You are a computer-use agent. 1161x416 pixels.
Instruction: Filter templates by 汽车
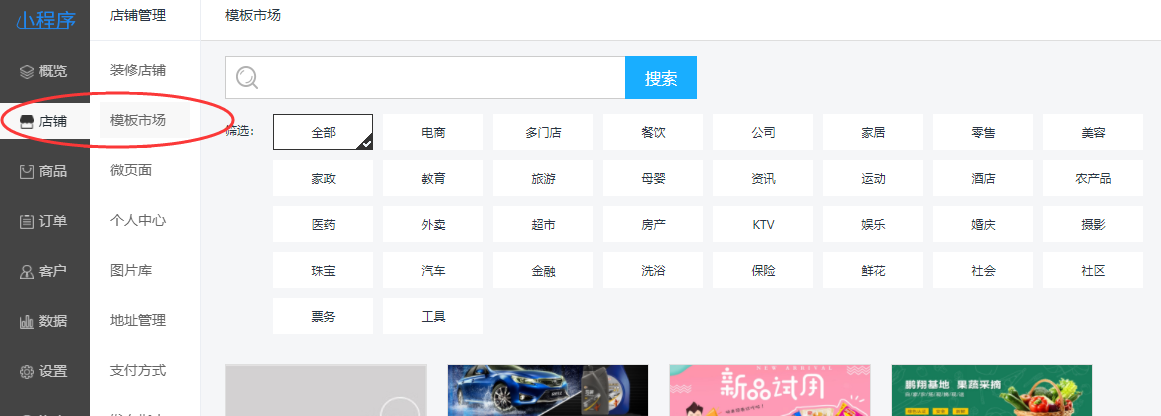coord(433,270)
